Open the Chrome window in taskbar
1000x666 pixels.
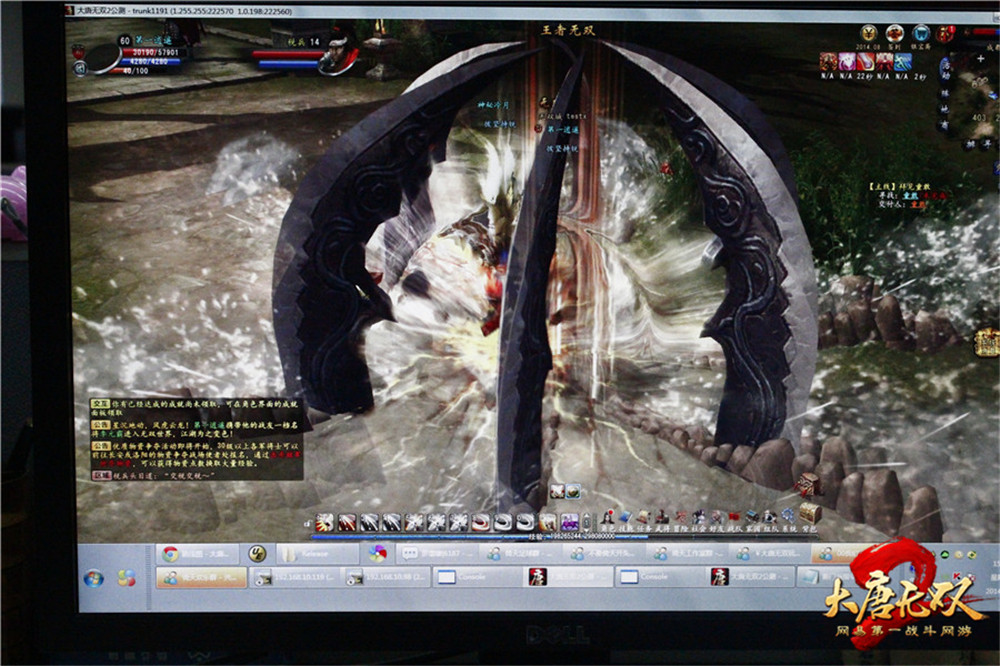tap(197, 554)
